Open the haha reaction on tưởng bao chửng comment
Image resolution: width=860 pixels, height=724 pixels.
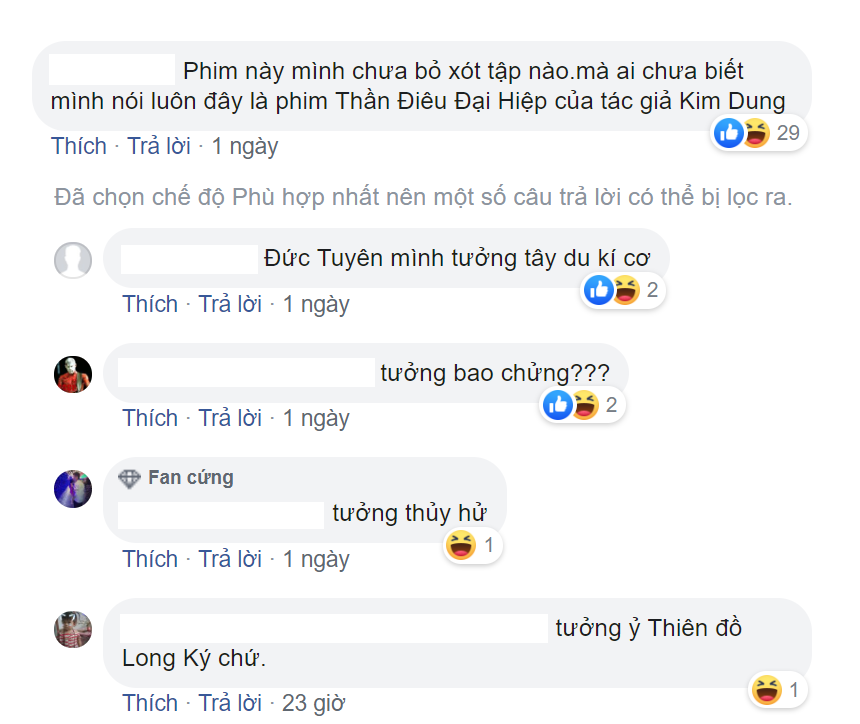585,405
